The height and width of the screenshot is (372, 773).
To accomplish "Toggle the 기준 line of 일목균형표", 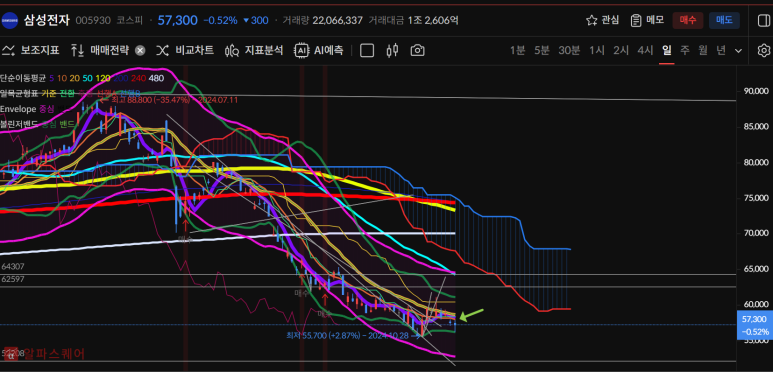I will (49, 93).
